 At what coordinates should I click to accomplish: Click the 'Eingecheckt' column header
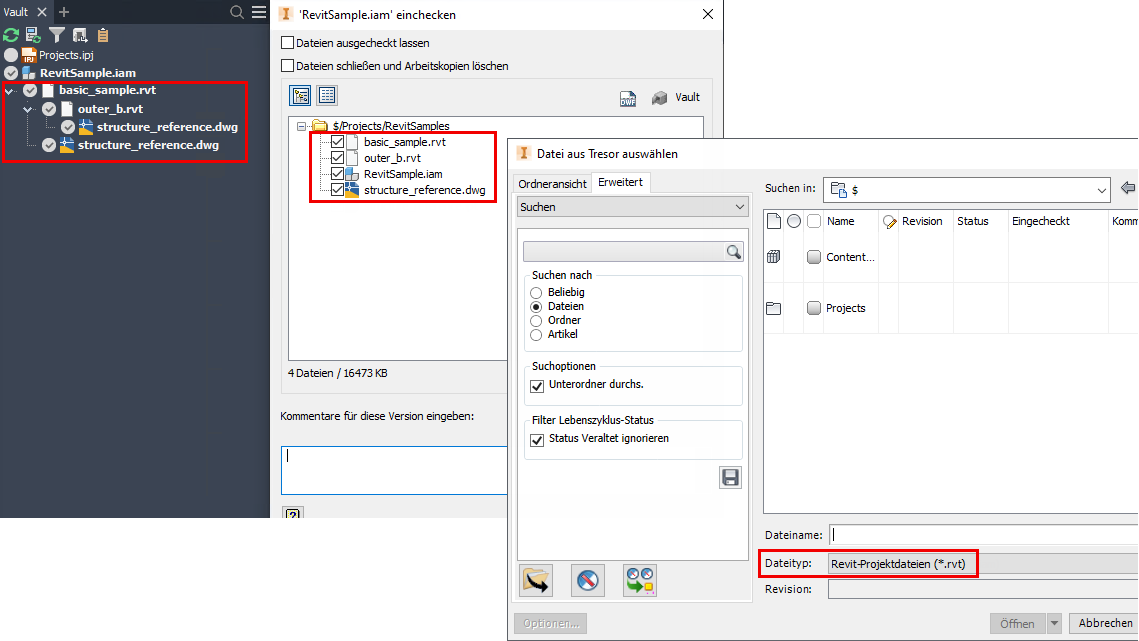coord(1040,221)
